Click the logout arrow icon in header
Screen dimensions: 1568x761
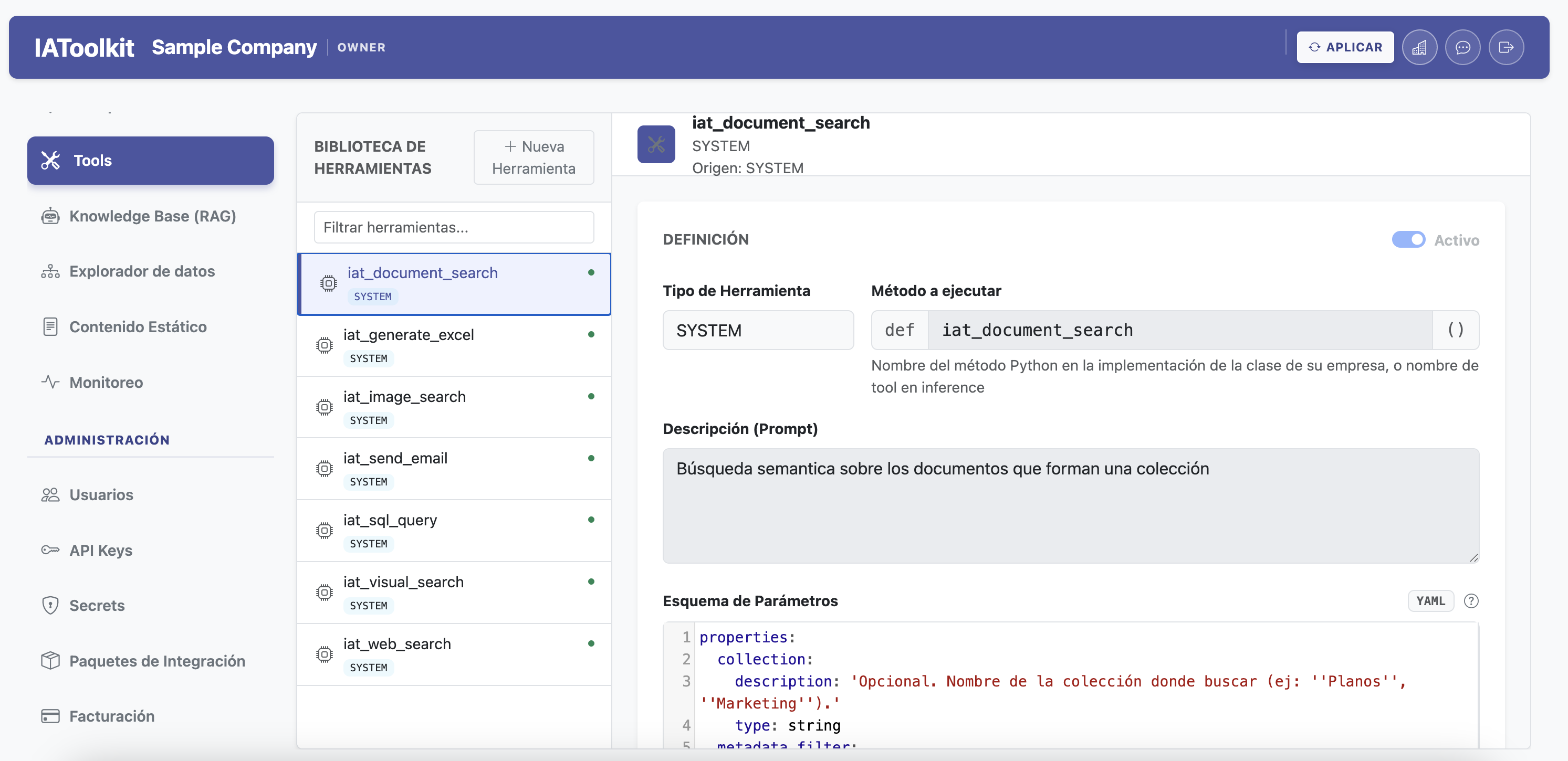point(1506,47)
